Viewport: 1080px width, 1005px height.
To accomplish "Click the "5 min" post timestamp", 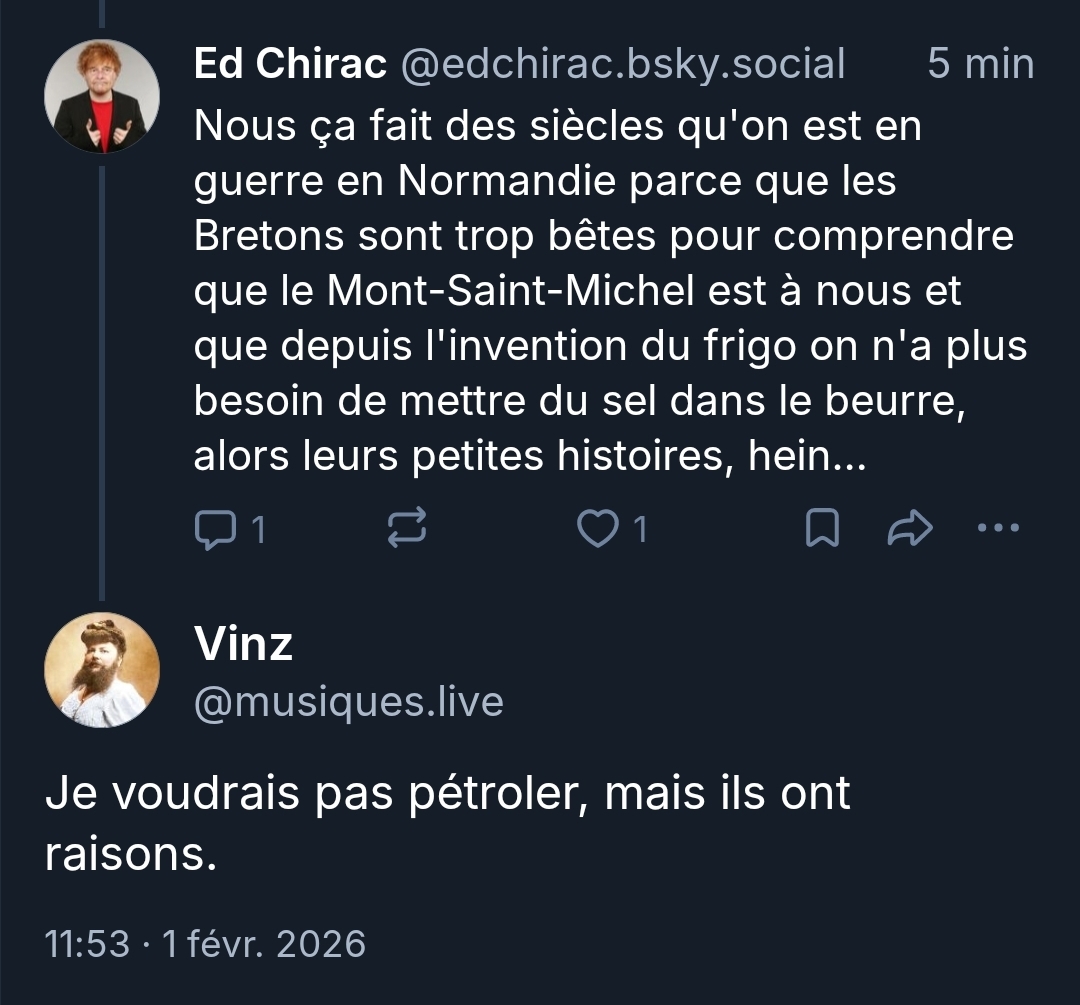I will (x=979, y=64).
